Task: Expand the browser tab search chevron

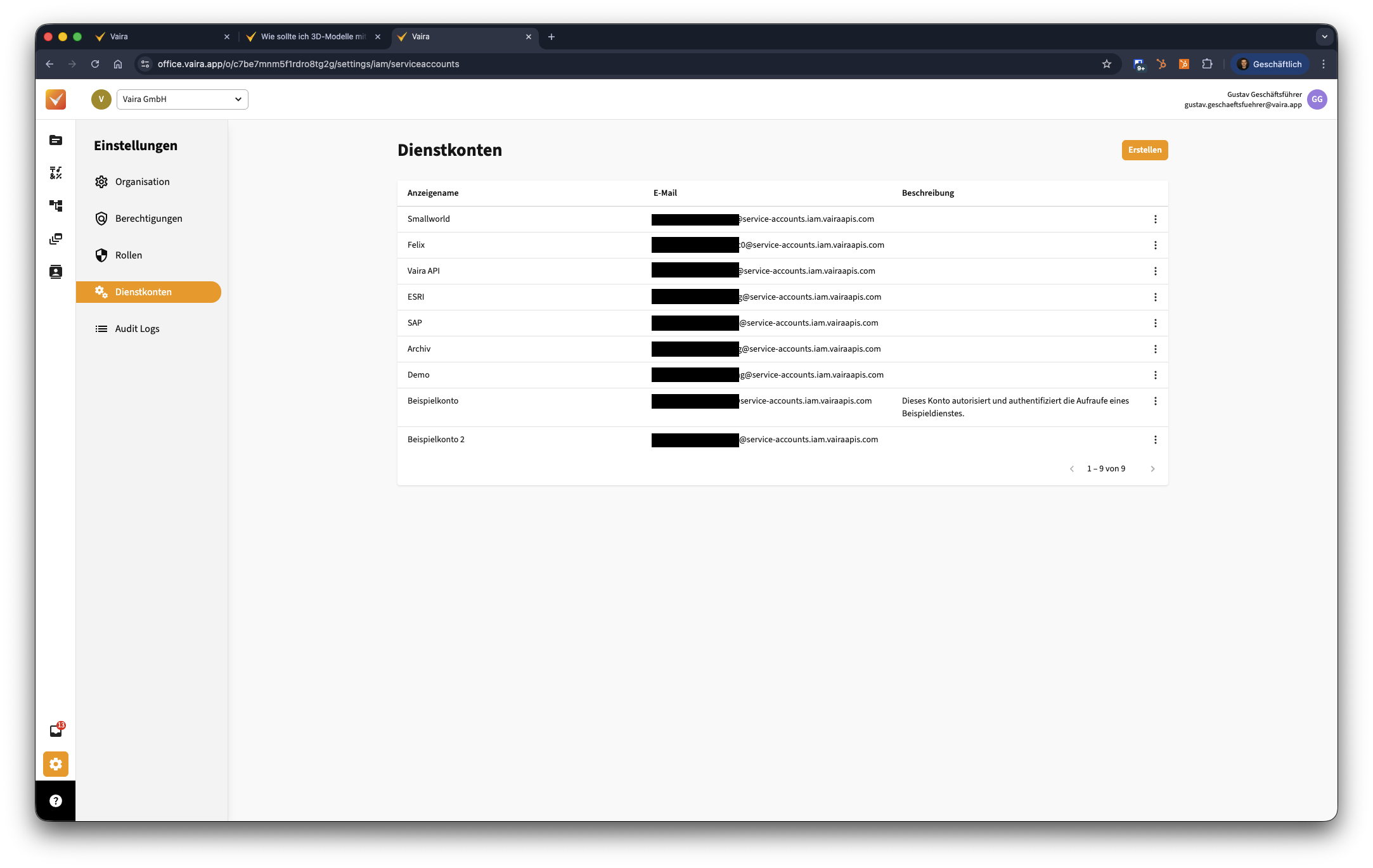Action: click(x=1324, y=37)
